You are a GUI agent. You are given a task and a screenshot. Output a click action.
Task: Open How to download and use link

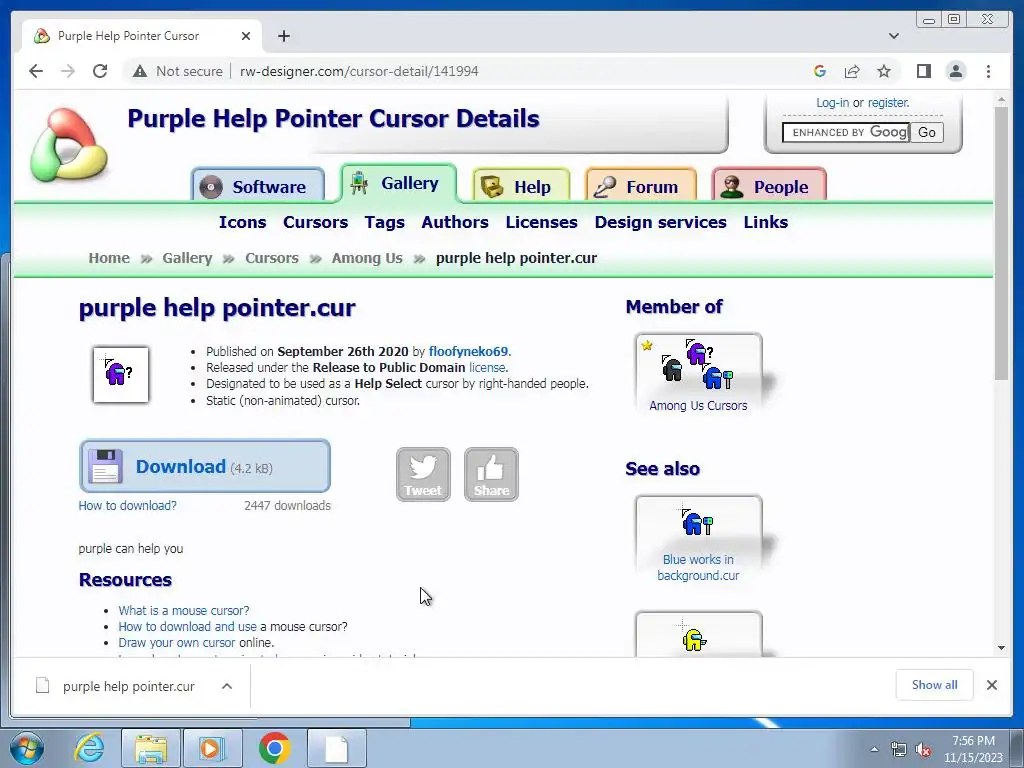[x=187, y=627]
